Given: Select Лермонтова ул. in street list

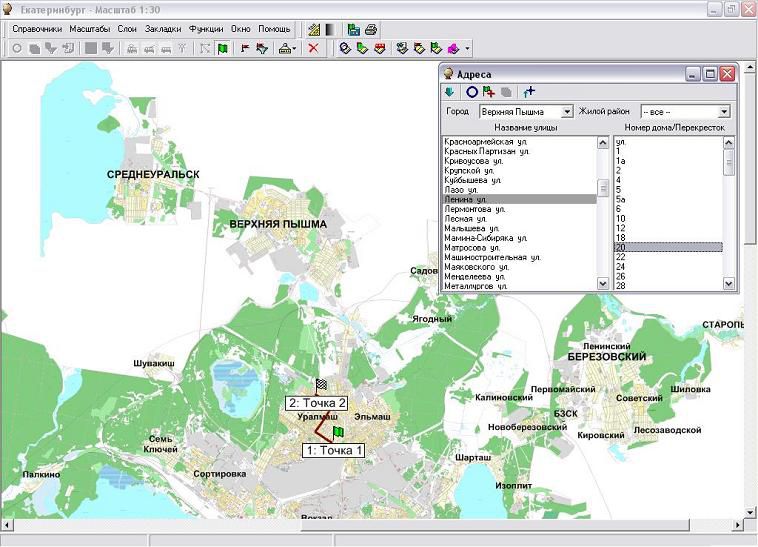Looking at the screenshot, I should pos(476,209).
